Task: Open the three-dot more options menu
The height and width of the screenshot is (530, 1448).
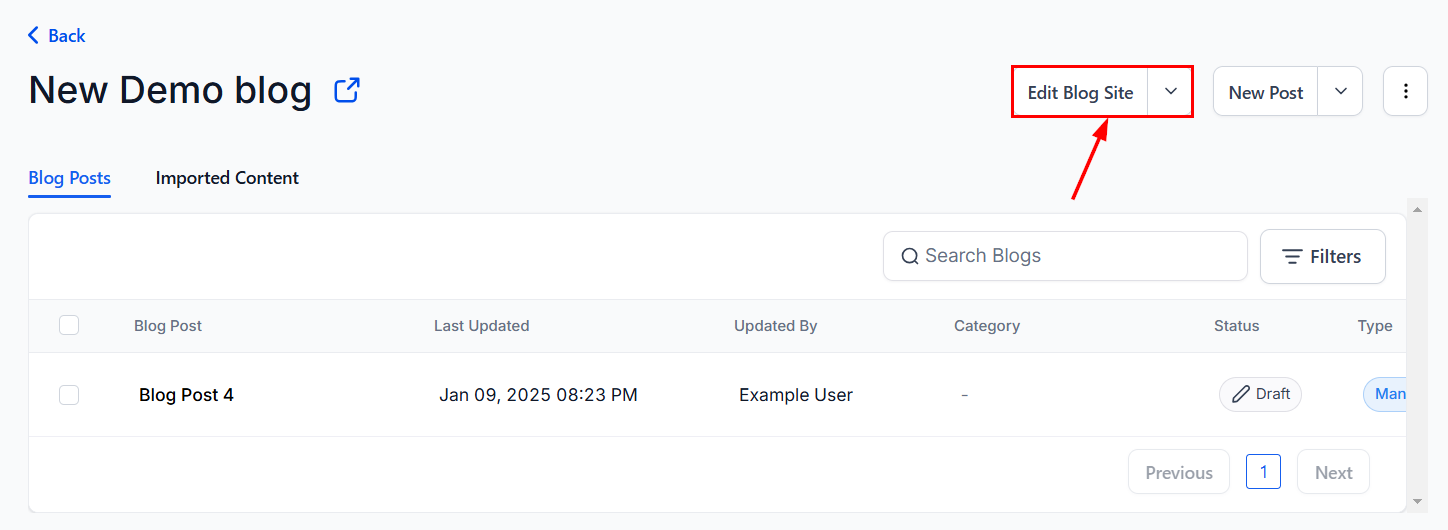Action: [1405, 92]
